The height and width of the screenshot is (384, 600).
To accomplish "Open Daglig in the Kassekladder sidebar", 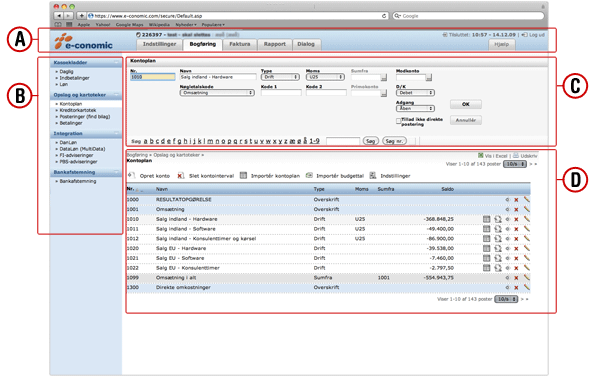I will pyautogui.click(x=66, y=72).
